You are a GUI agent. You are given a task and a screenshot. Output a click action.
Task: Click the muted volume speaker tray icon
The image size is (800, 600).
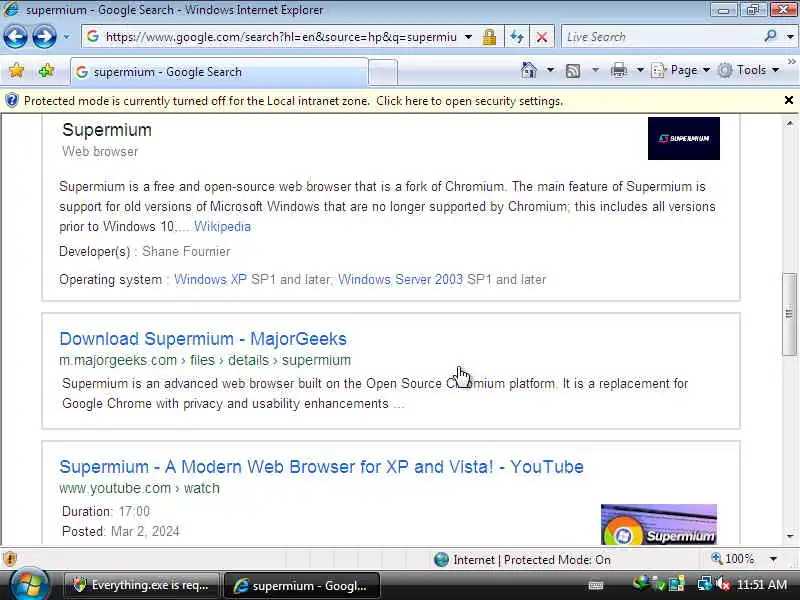(x=723, y=584)
